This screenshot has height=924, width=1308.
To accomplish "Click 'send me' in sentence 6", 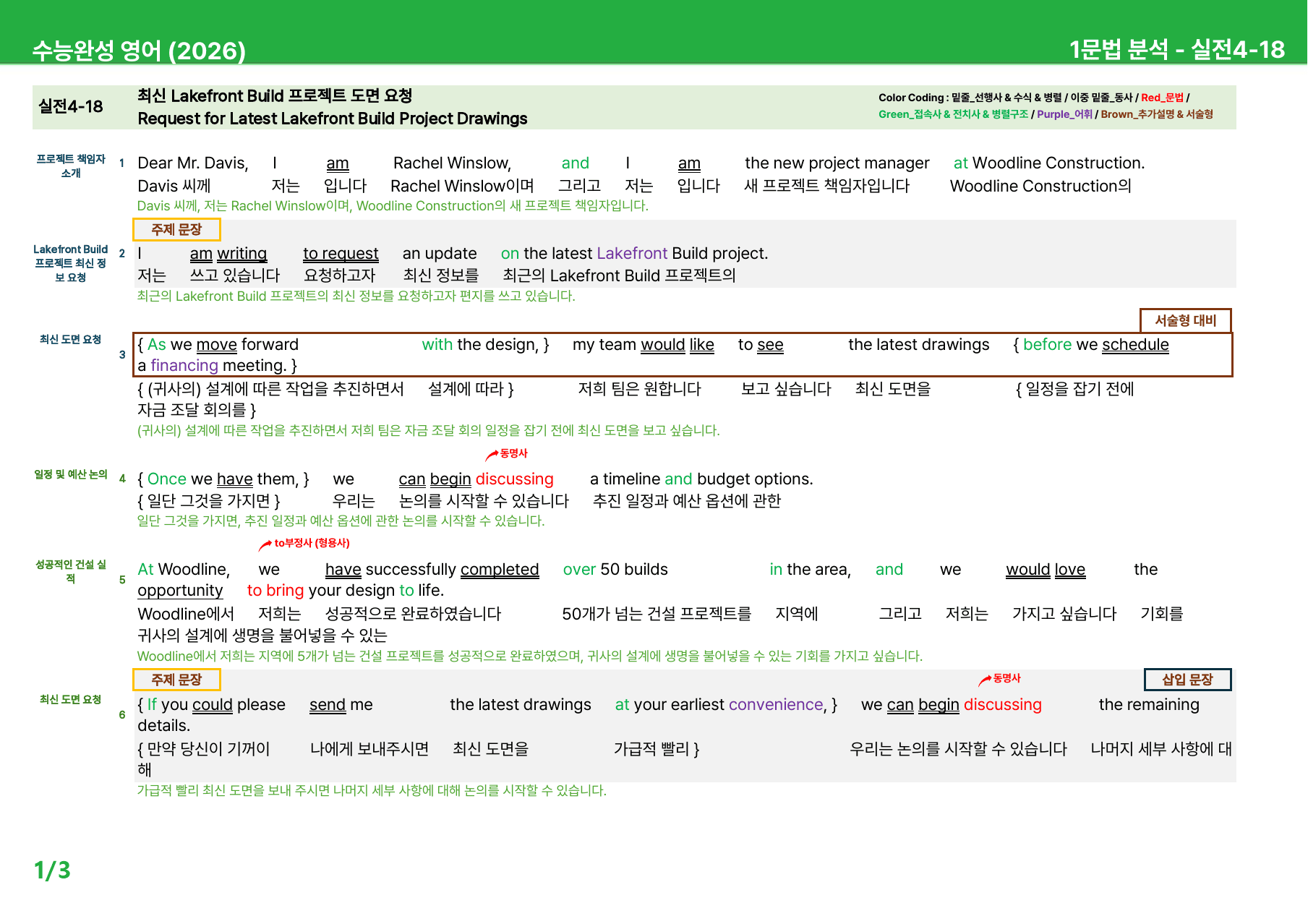I will pyautogui.click(x=341, y=705).
